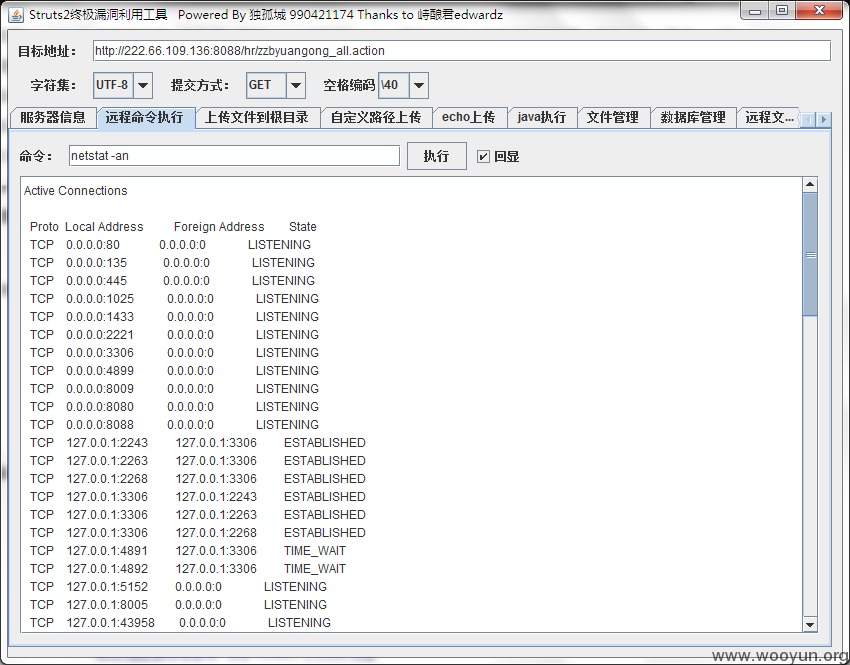Open the 上传文件到根目录 tab

pyautogui.click(x=257, y=117)
